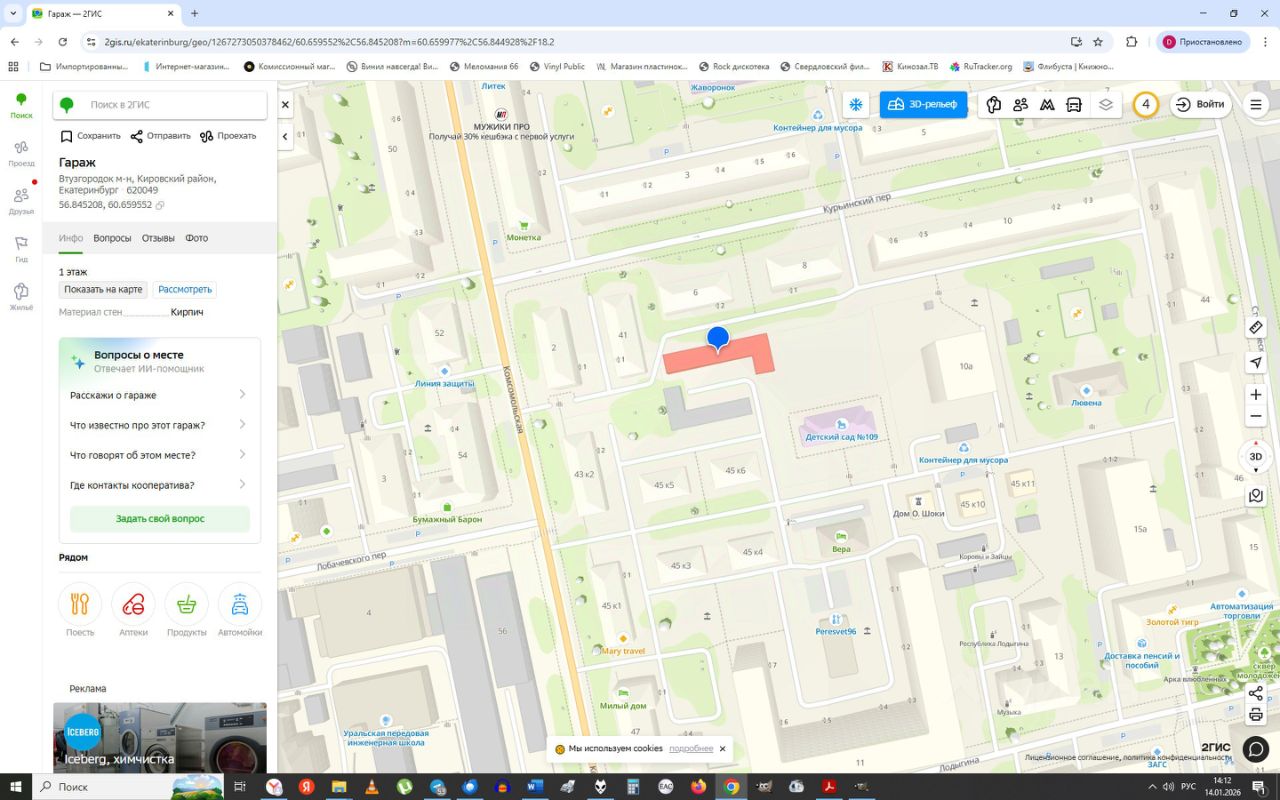
Task: Toggle the 3D compass view control
Action: click(1256, 456)
